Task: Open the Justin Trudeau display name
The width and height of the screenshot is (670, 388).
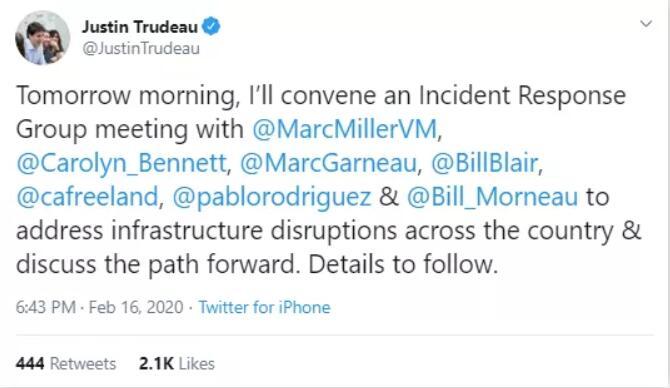Action: pos(140,27)
